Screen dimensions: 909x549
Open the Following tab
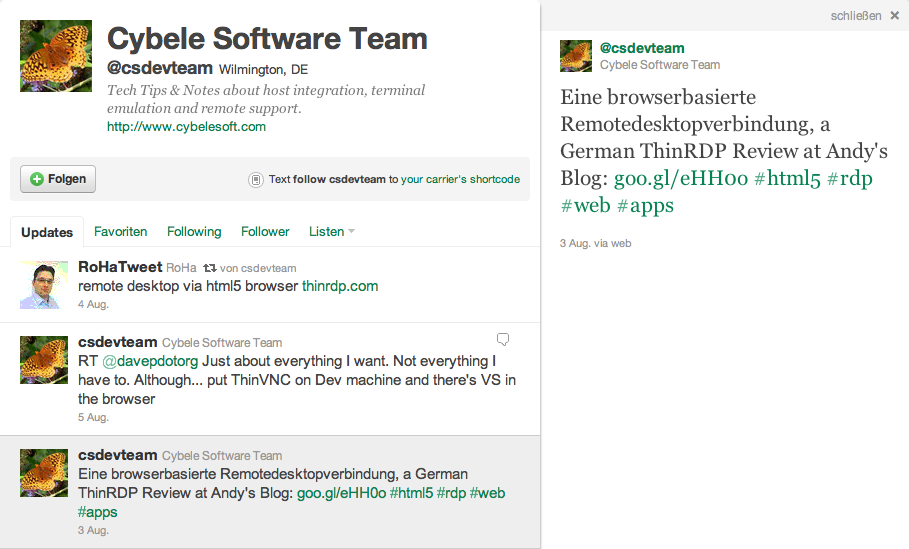coord(194,232)
